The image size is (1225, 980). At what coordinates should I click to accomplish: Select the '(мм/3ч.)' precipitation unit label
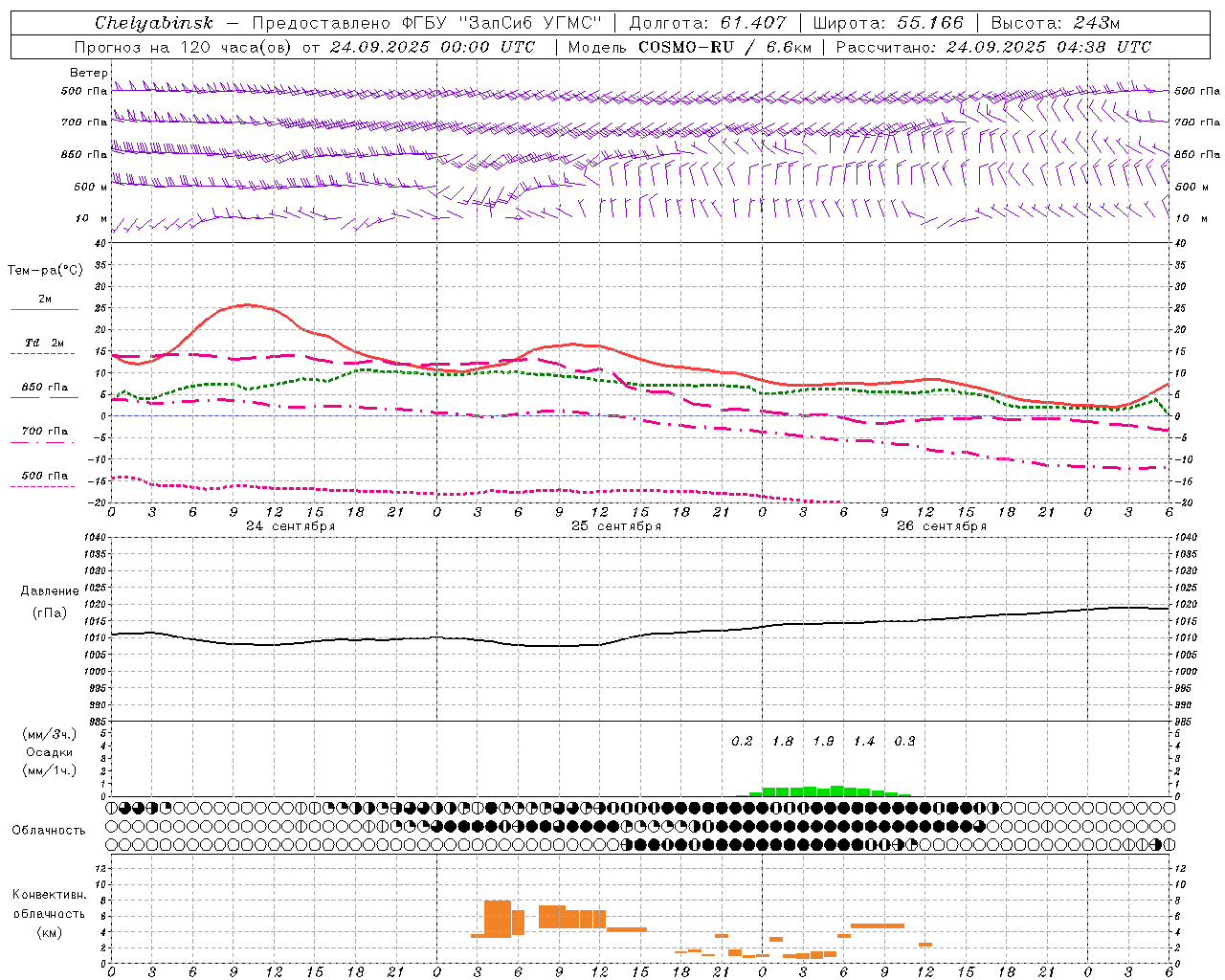click(x=50, y=734)
